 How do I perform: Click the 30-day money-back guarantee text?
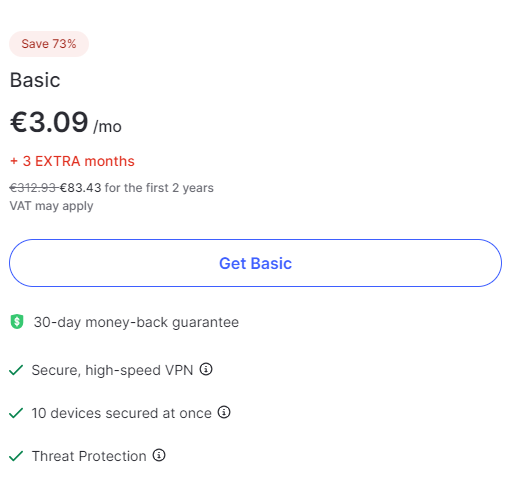coord(136,322)
